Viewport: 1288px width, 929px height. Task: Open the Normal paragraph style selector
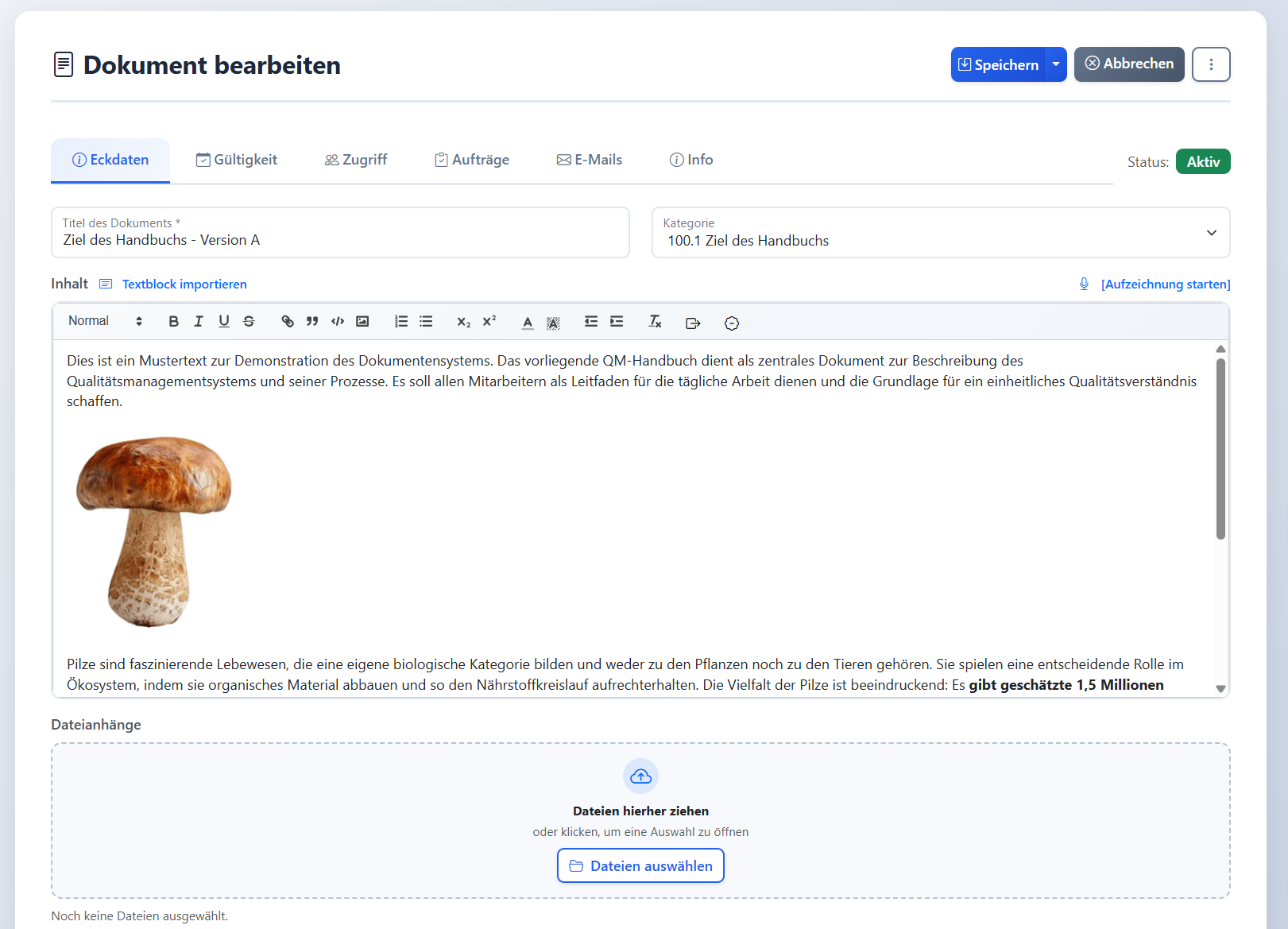tap(103, 321)
